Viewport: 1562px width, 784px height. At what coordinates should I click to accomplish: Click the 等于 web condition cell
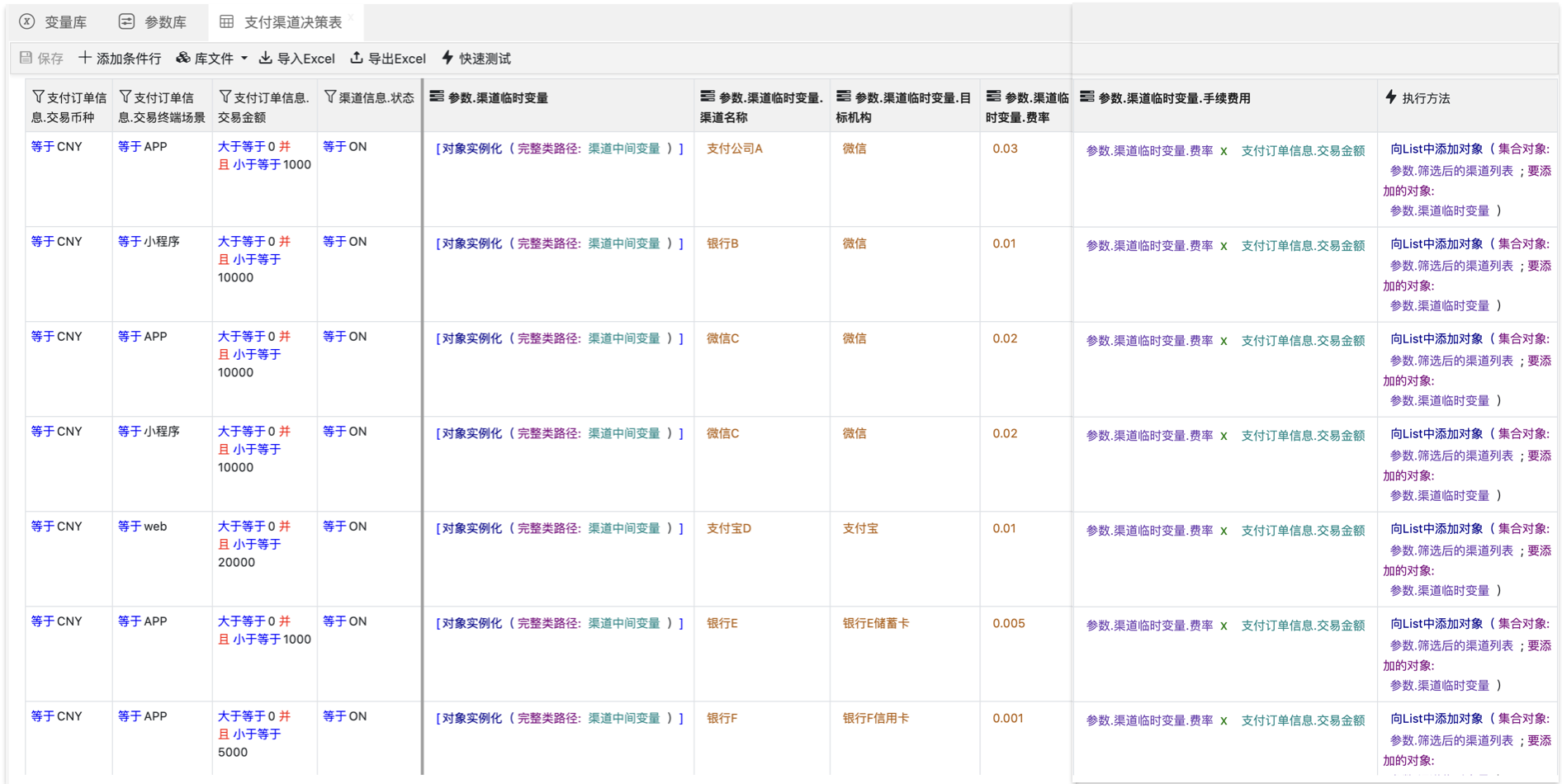[x=143, y=527]
